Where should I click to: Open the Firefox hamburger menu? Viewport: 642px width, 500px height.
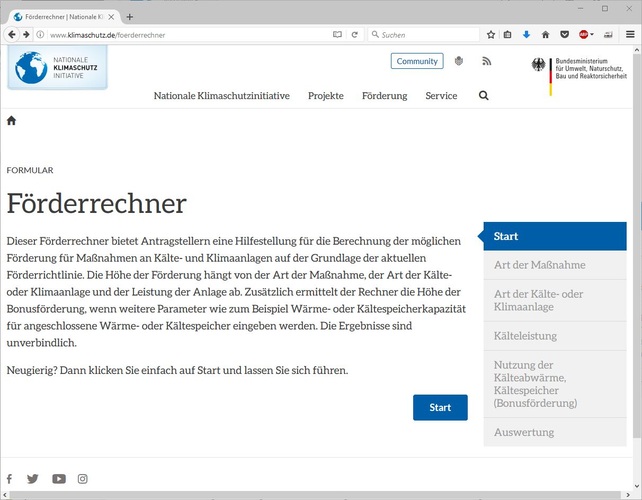630,34
